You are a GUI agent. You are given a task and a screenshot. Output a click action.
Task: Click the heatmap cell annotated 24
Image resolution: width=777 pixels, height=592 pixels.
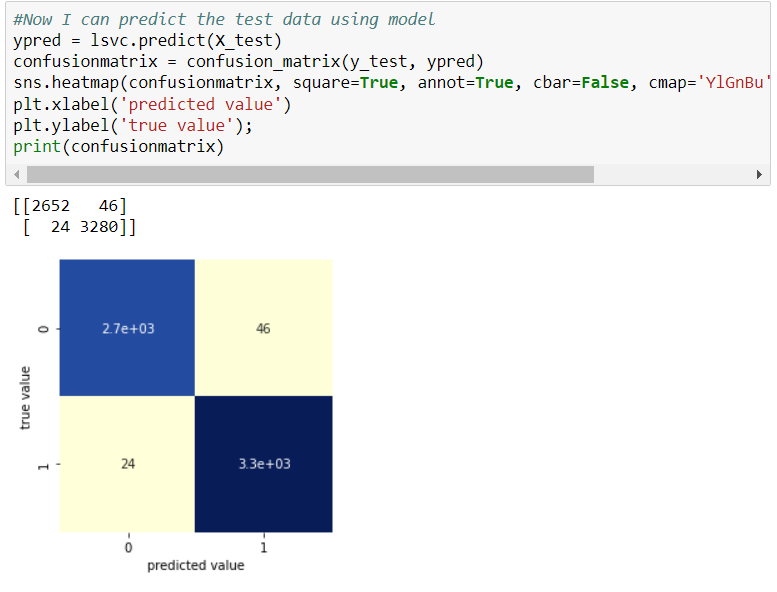[127, 464]
